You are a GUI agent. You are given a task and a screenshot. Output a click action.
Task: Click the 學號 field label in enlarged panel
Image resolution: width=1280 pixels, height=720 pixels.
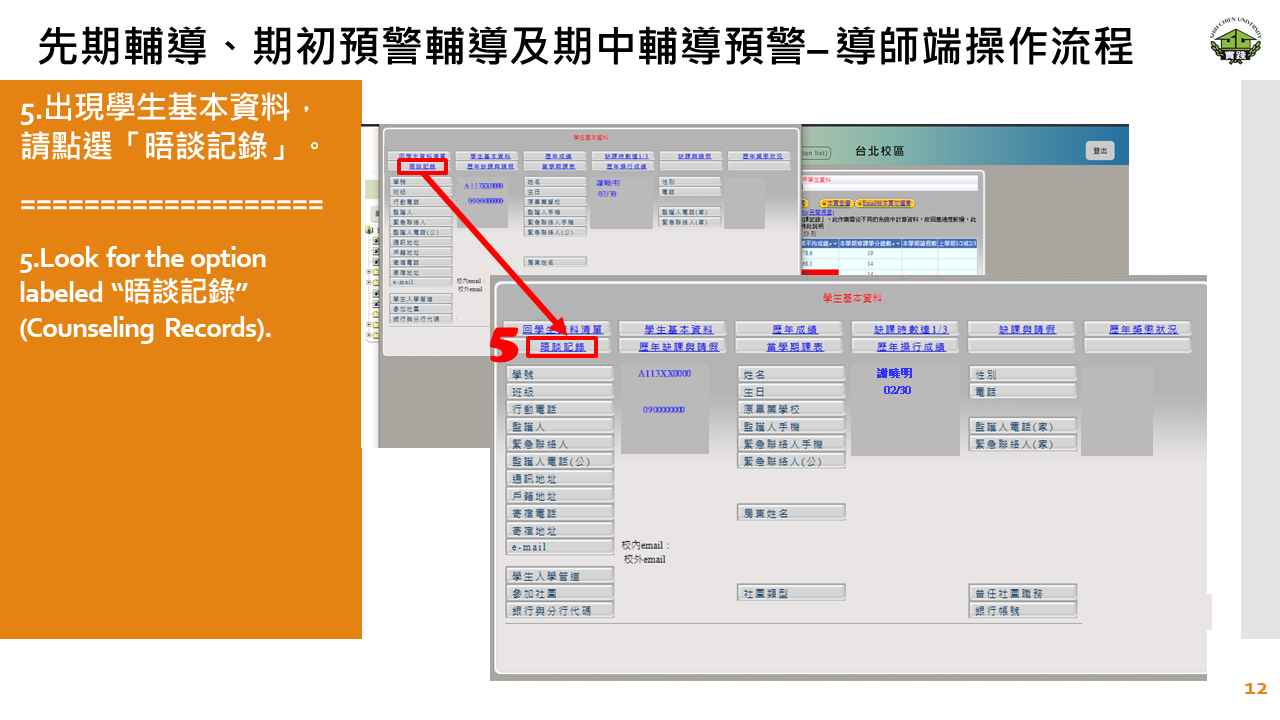click(x=560, y=374)
